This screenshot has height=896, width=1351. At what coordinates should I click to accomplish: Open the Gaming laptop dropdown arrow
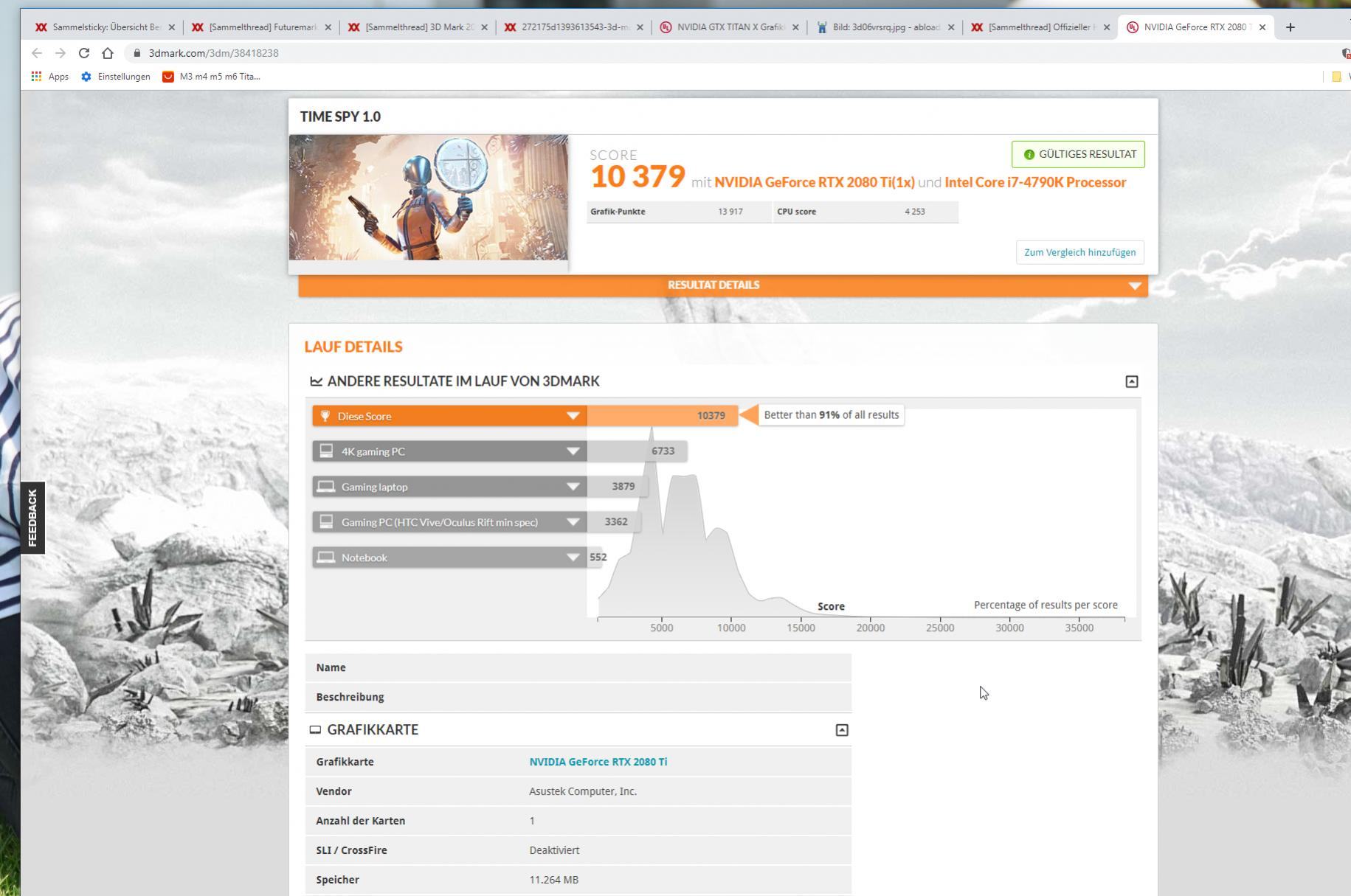click(x=573, y=487)
